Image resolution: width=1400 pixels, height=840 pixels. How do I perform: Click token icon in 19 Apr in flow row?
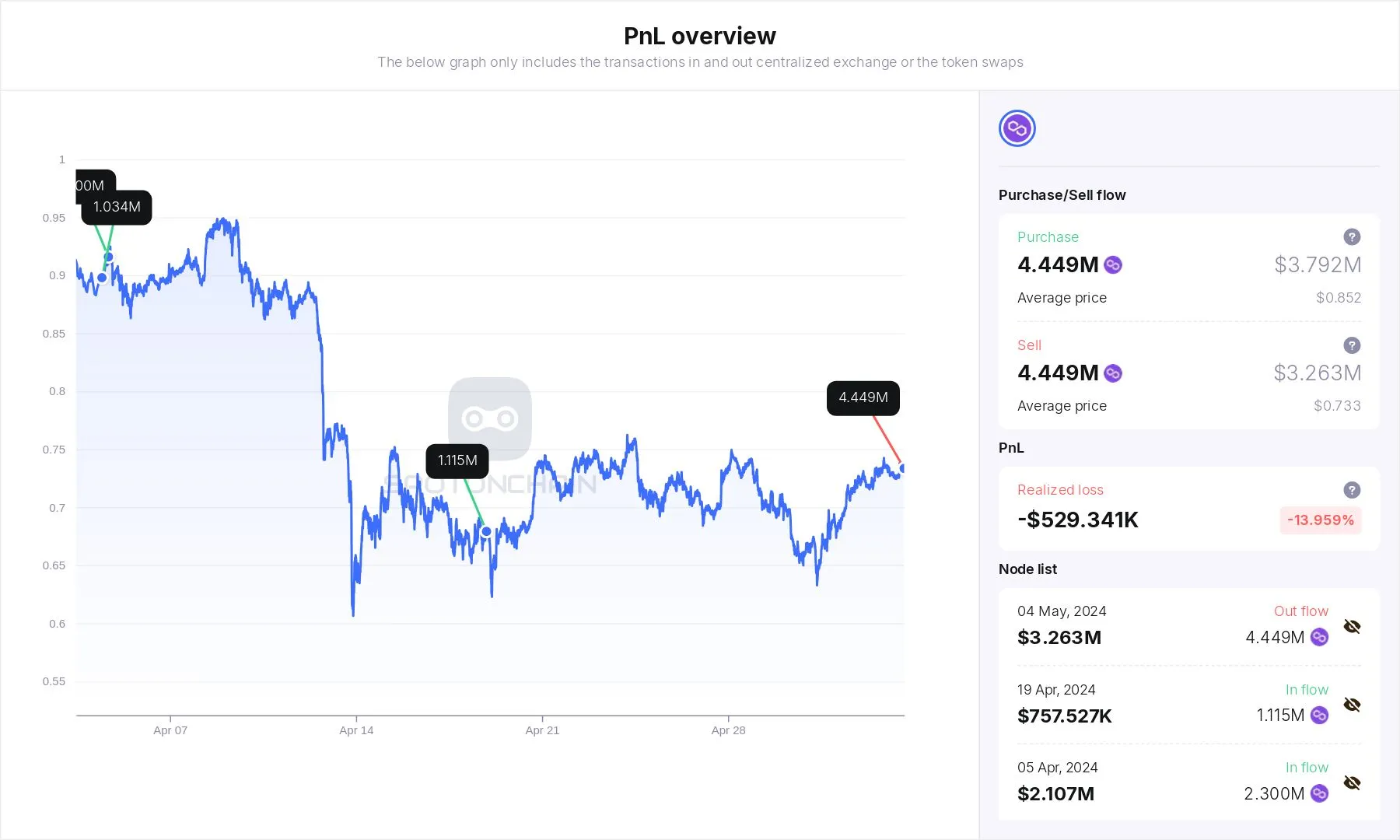tap(1319, 716)
